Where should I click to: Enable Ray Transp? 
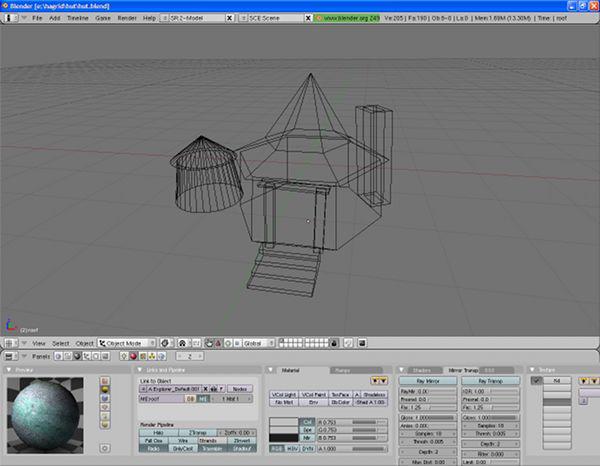[491, 381]
